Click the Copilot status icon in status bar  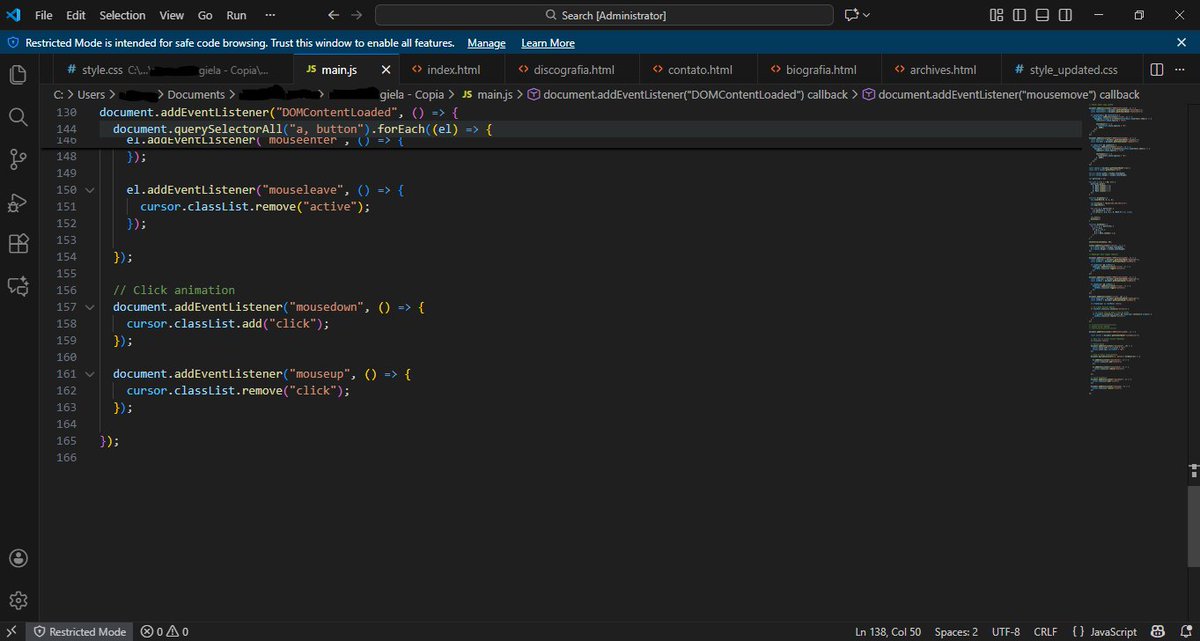(1156, 631)
